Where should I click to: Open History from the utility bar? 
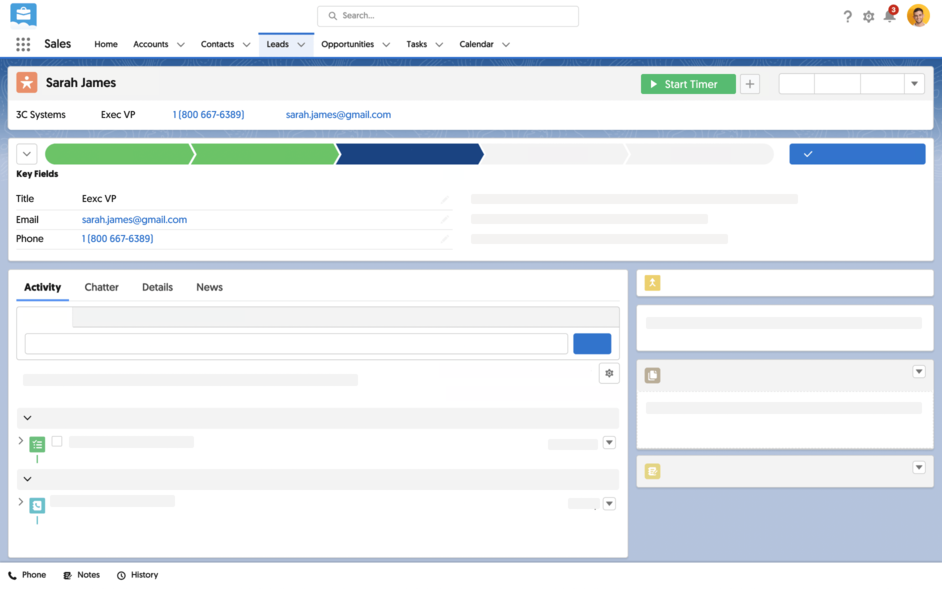137,574
